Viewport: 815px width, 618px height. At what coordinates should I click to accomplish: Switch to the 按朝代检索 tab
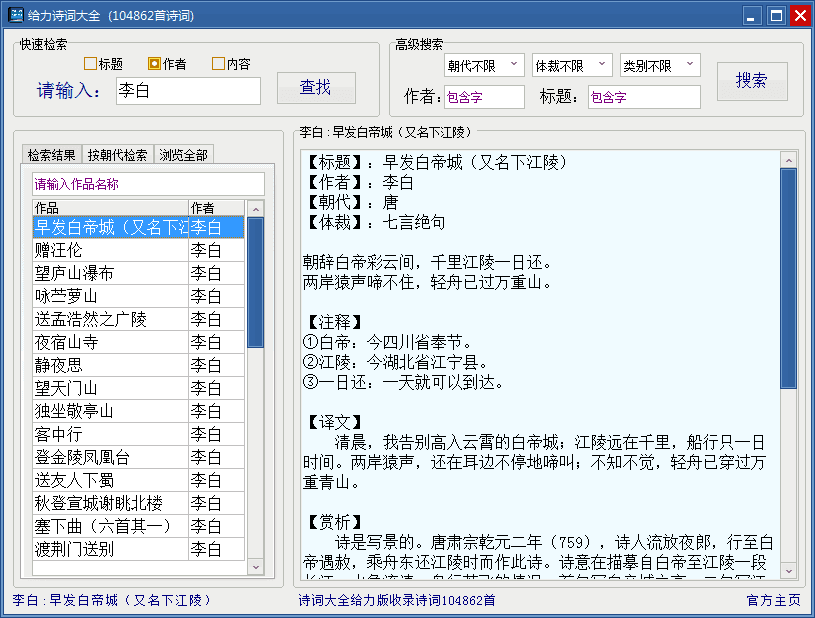click(x=117, y=155)
